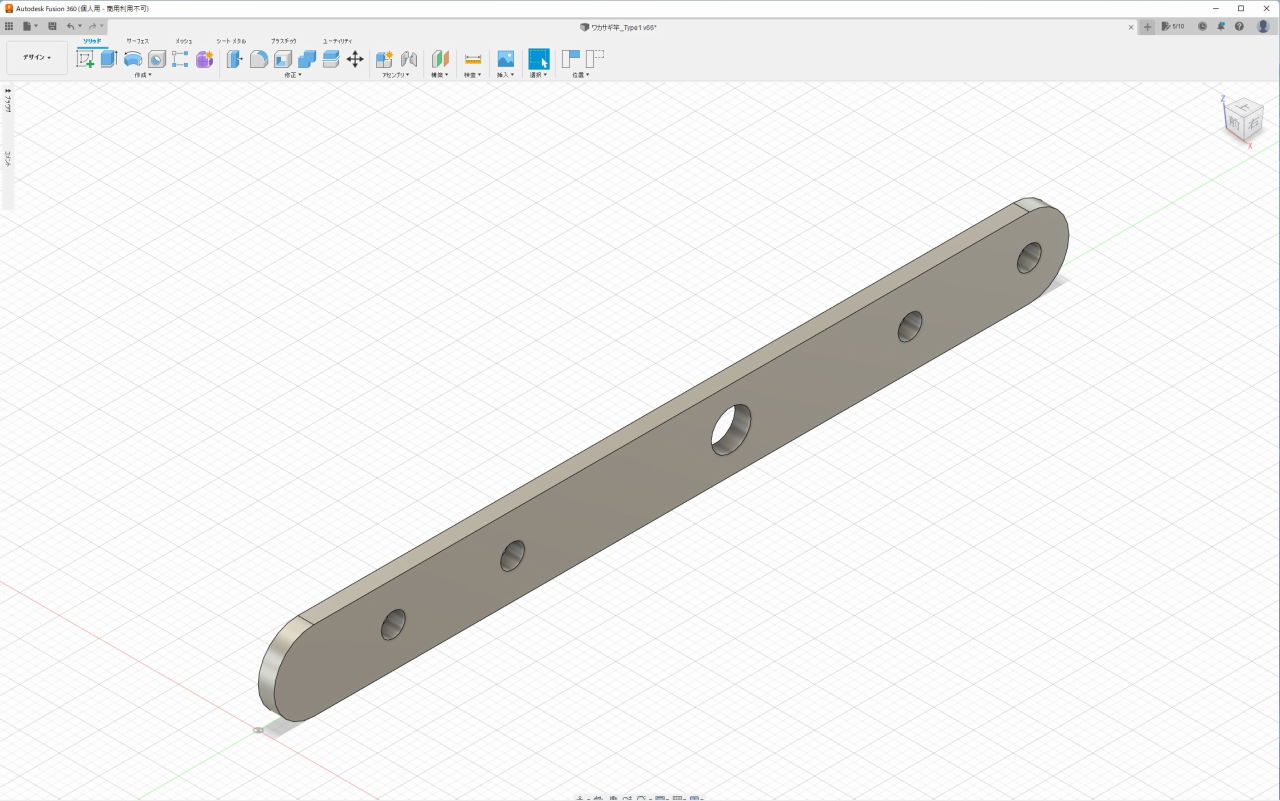Open the job status clock icon
This screenshot has height=801, width=1280.
point(1202,27)
